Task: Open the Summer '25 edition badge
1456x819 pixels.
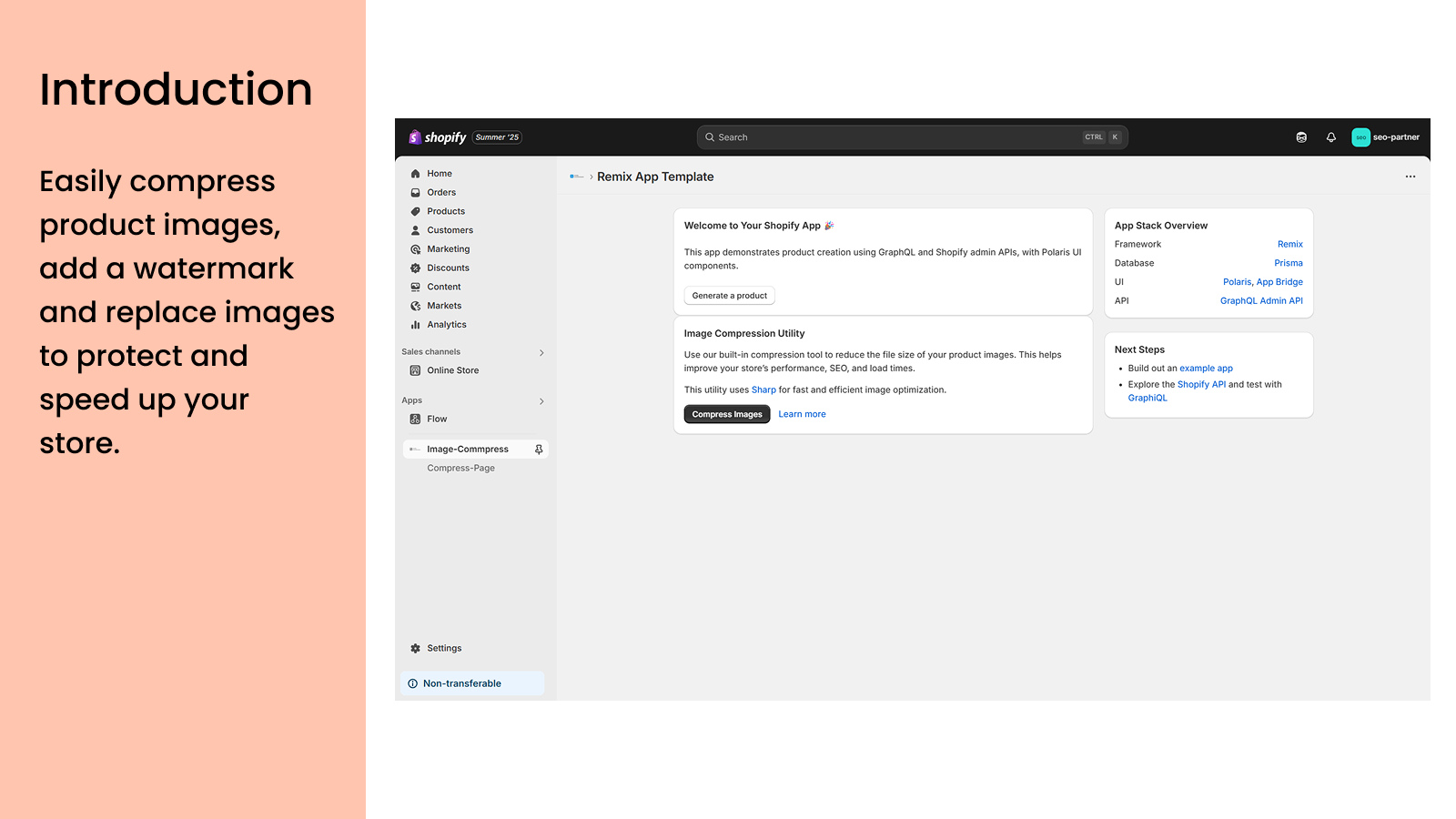Action: click(x=497, y=137)
